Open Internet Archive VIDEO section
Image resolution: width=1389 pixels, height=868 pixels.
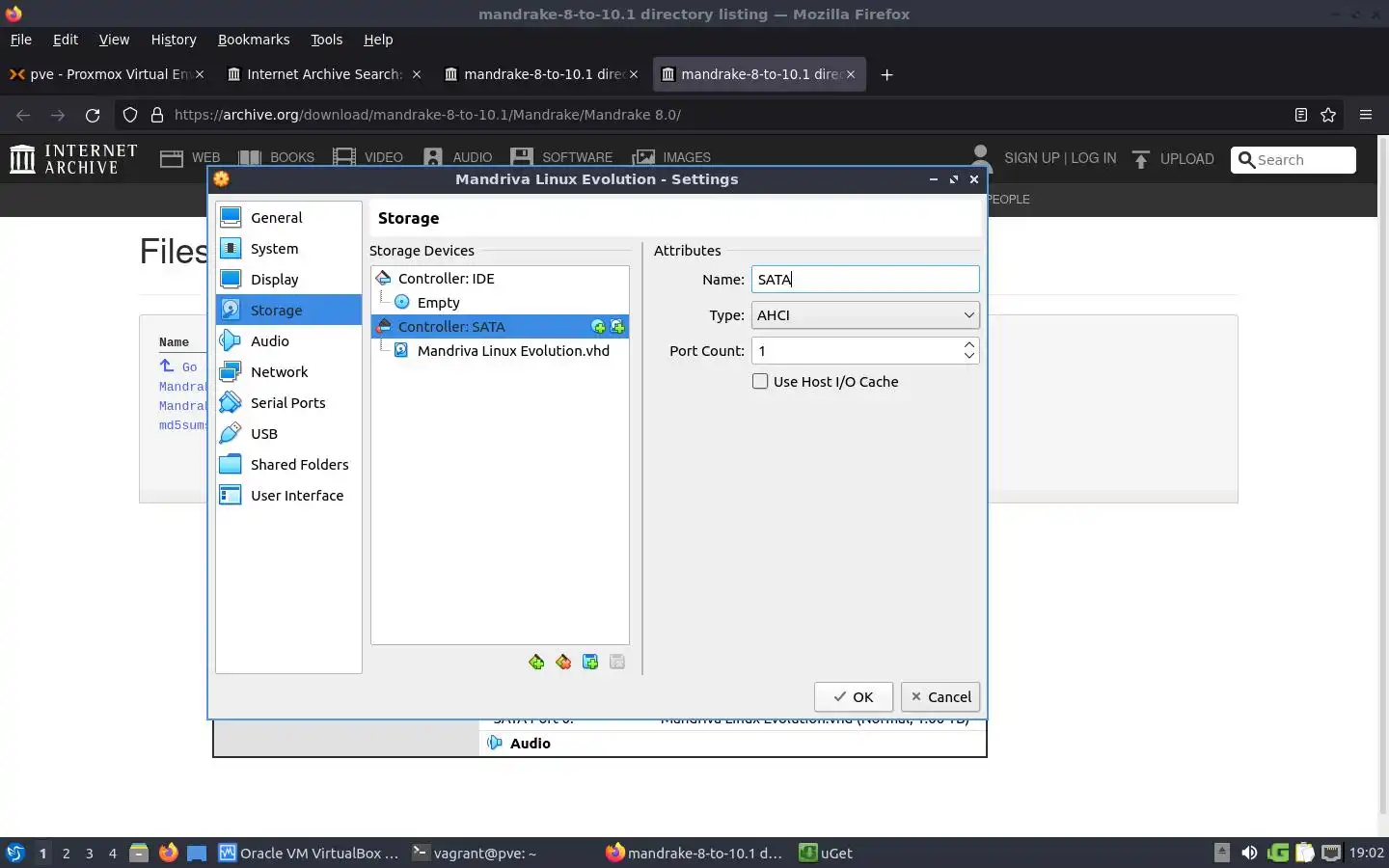[368, 158]
